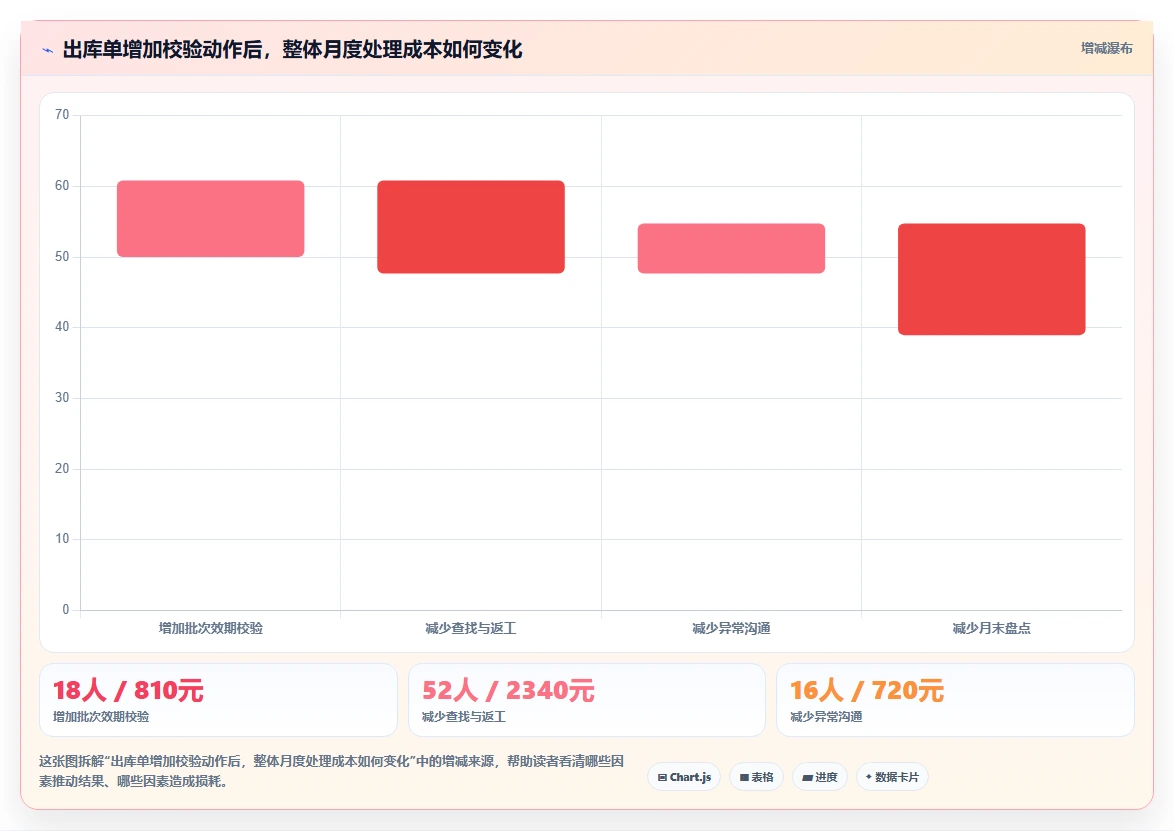Click the lightning icon beside the title
1174x831 pixels.
pos(48,50)
